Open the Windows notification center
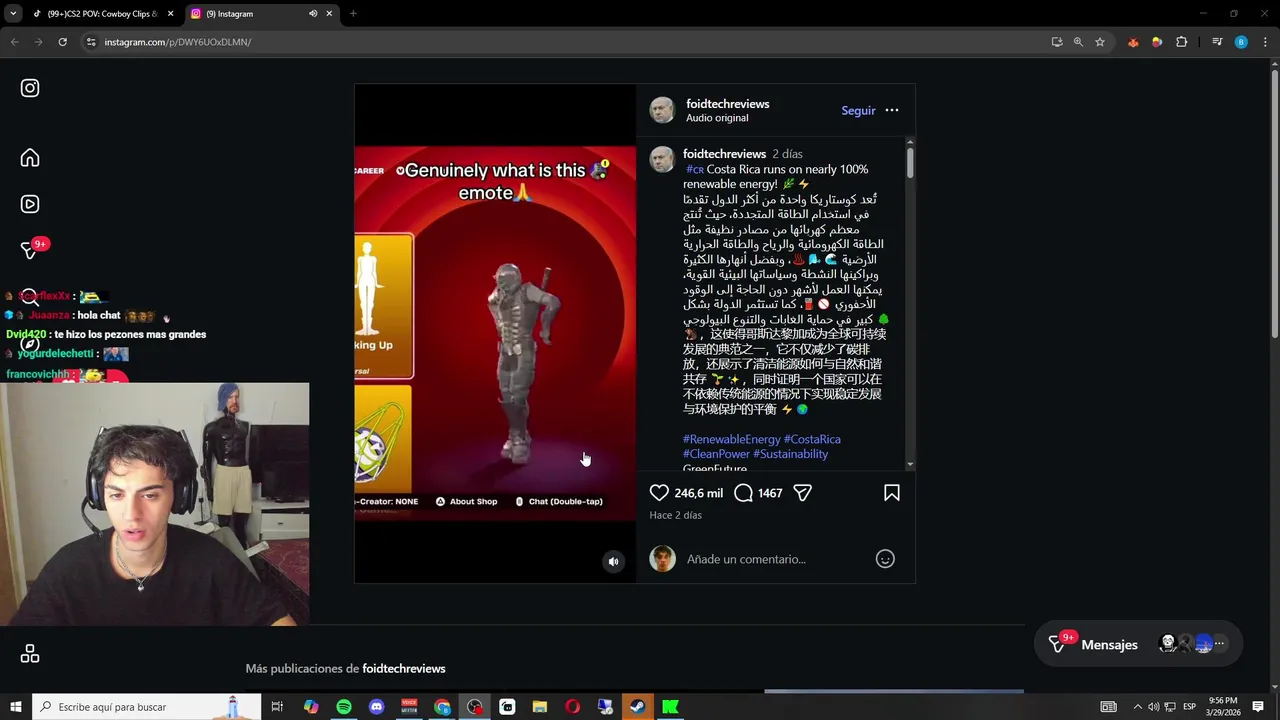Image resolution: width=1280 pixels, height=720 pixels. [1258, 707]
